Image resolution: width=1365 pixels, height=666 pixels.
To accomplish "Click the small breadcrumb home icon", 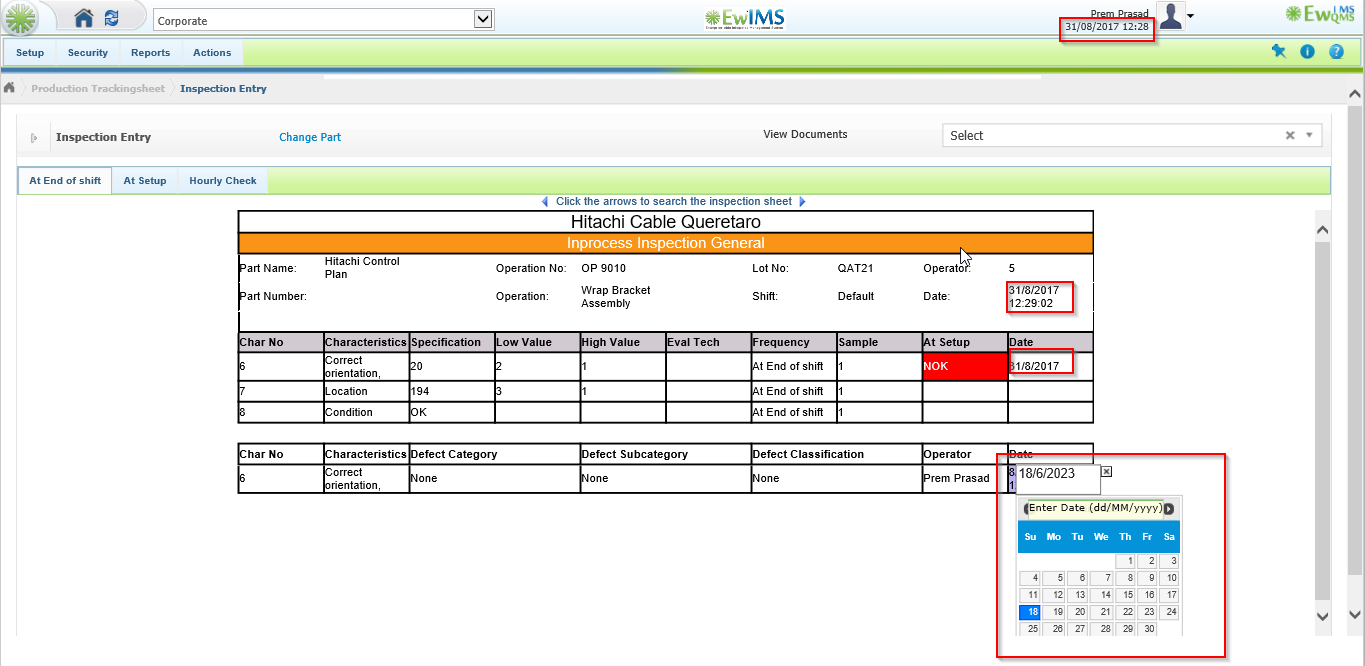I will [9, 88].
